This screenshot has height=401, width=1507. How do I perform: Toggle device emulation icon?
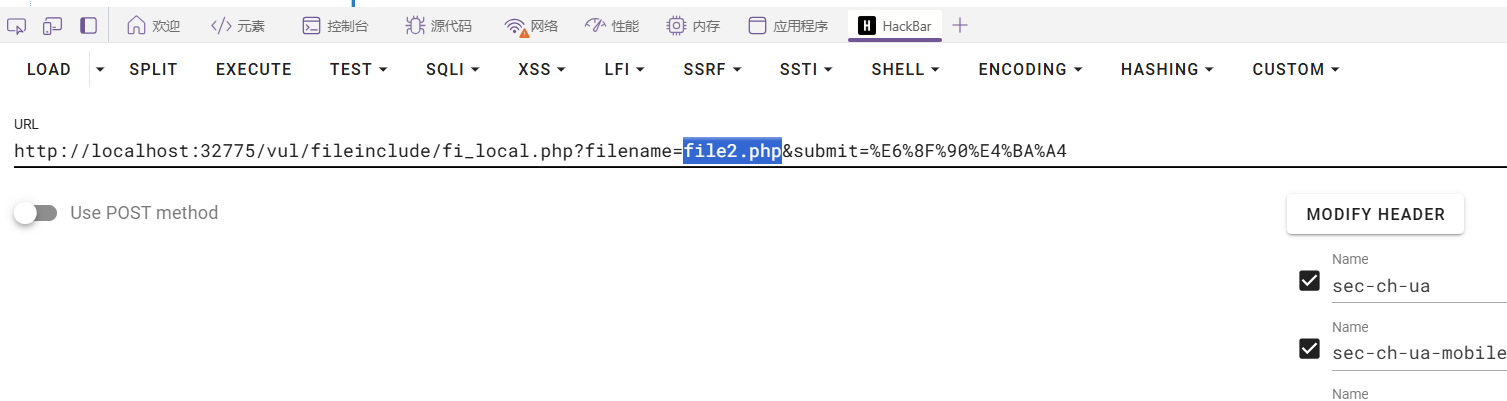[52, 26]
